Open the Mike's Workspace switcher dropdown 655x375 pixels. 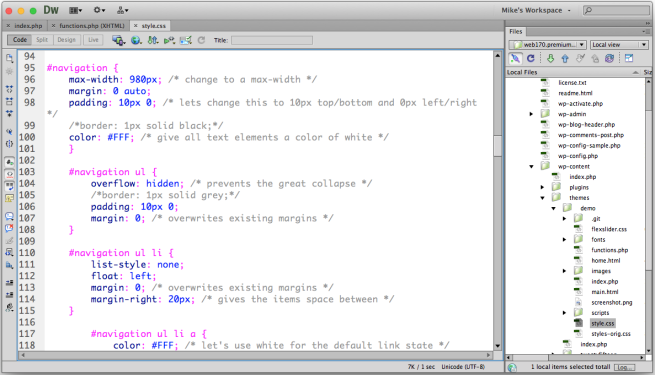[536, 10]
